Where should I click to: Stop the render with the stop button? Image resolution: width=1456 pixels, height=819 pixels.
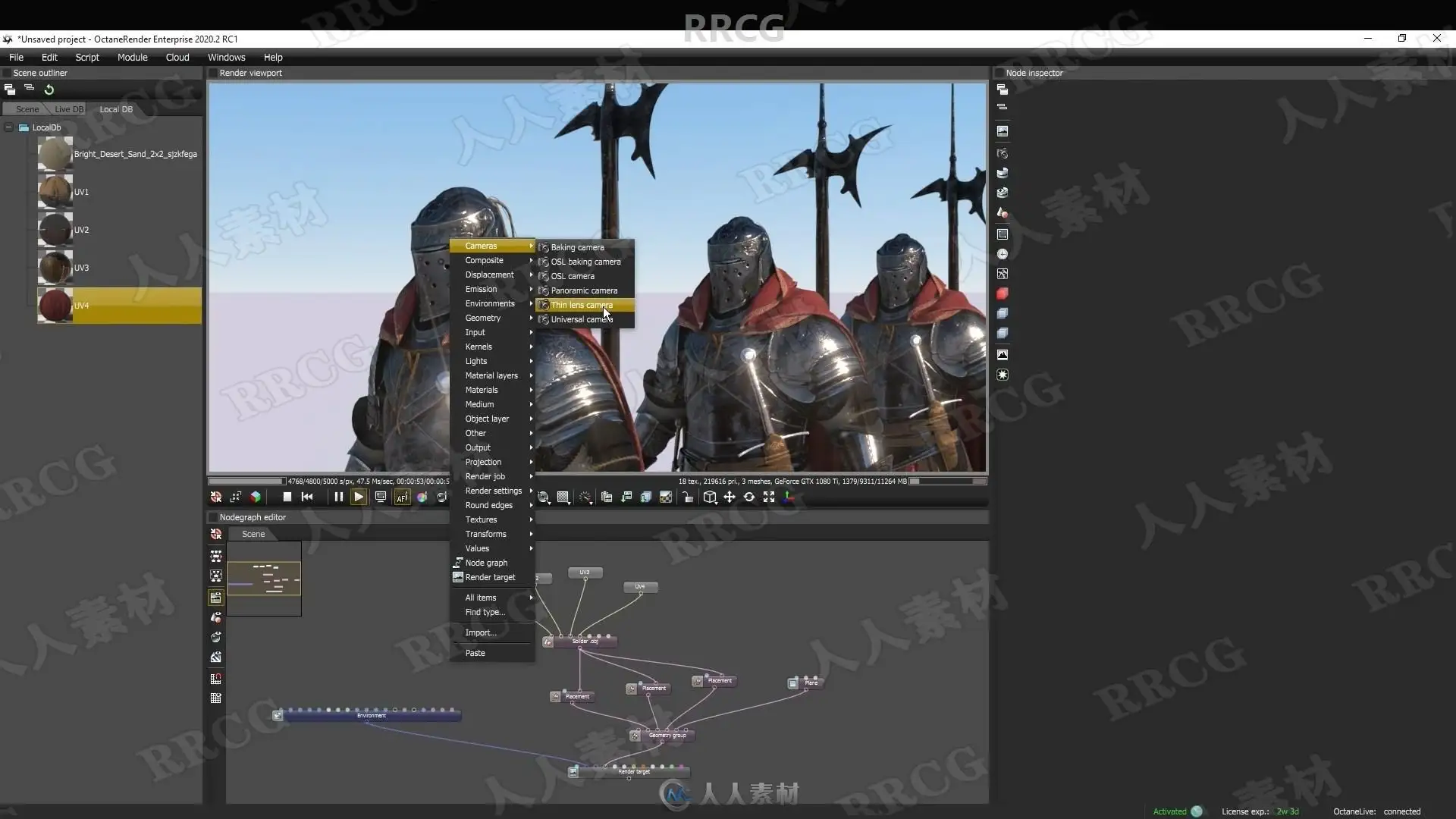pos(287,497)
